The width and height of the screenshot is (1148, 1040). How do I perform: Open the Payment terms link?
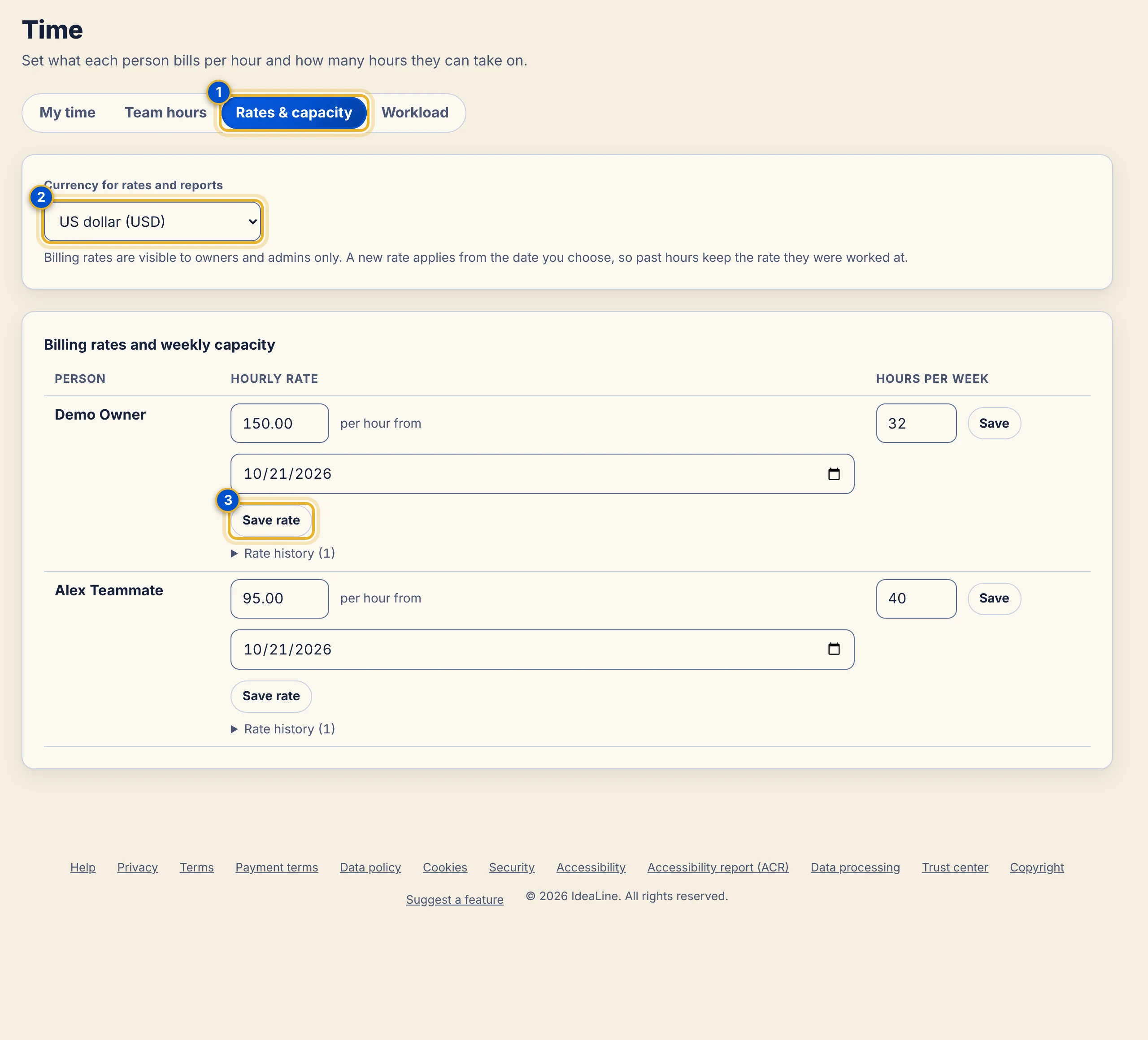click(x=277, y=867)
